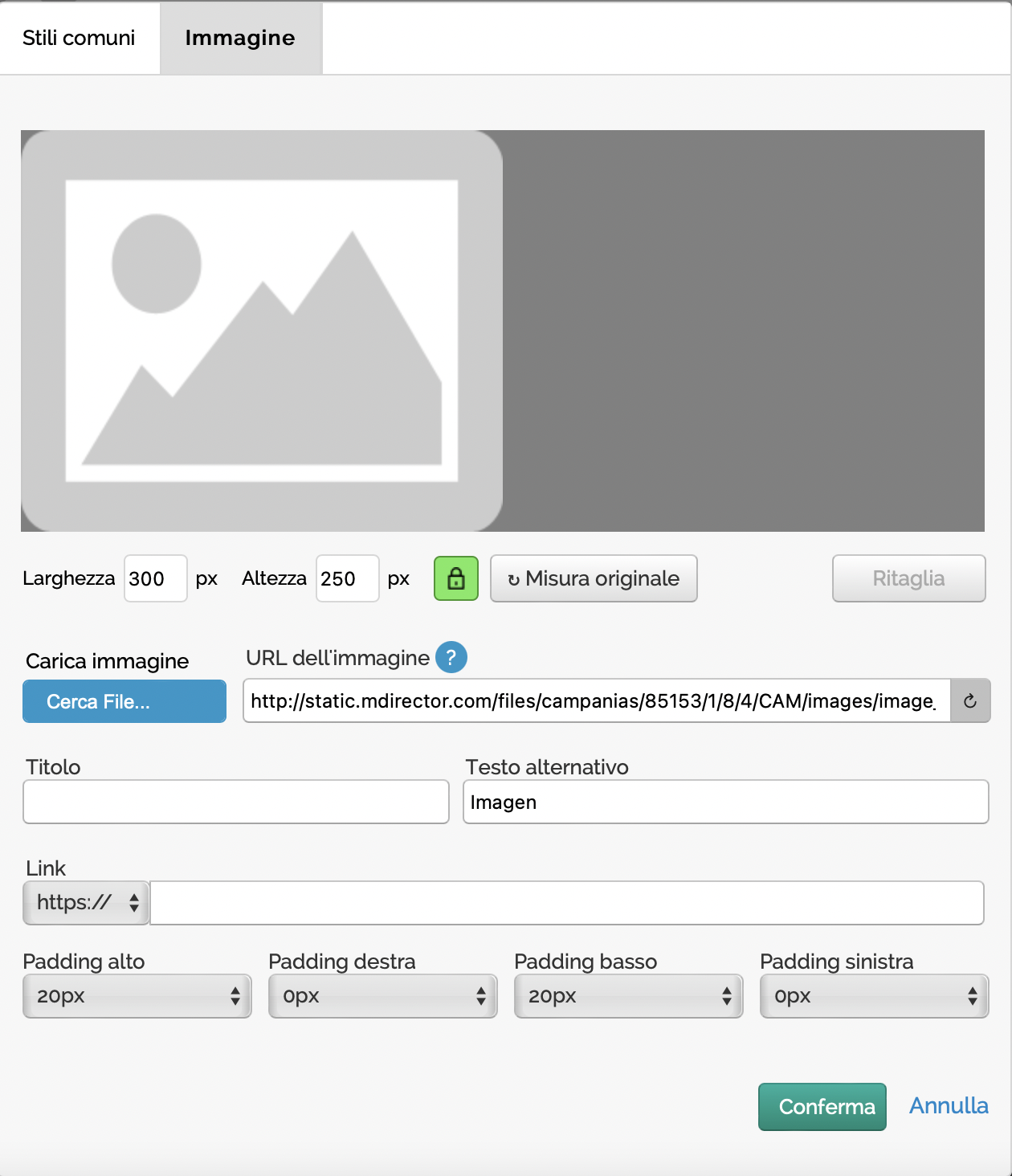Open the https:// protocol dropdown
Screen dimensions: 1012x1176
(x=86, y=903)
